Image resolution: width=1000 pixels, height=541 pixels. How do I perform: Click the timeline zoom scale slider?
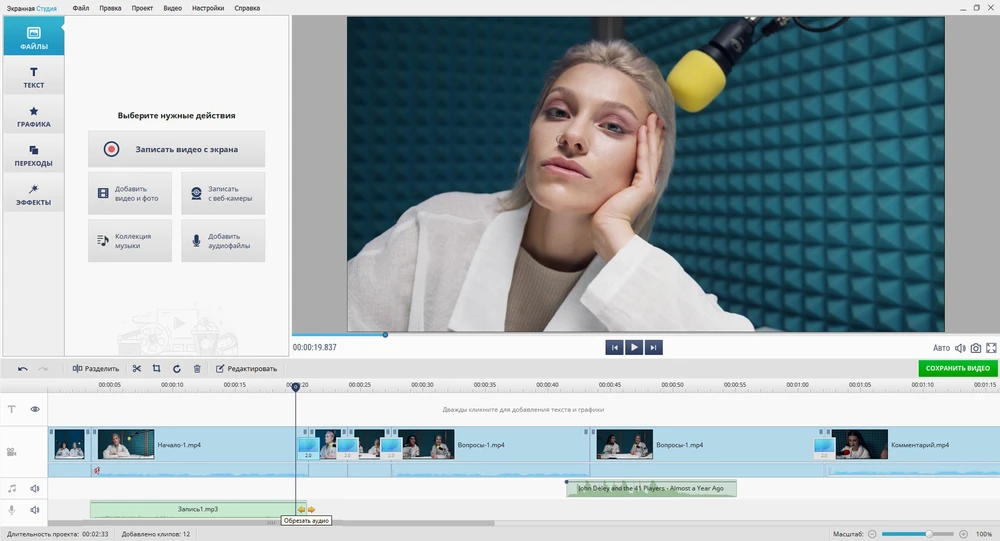[x=915, y=534]
